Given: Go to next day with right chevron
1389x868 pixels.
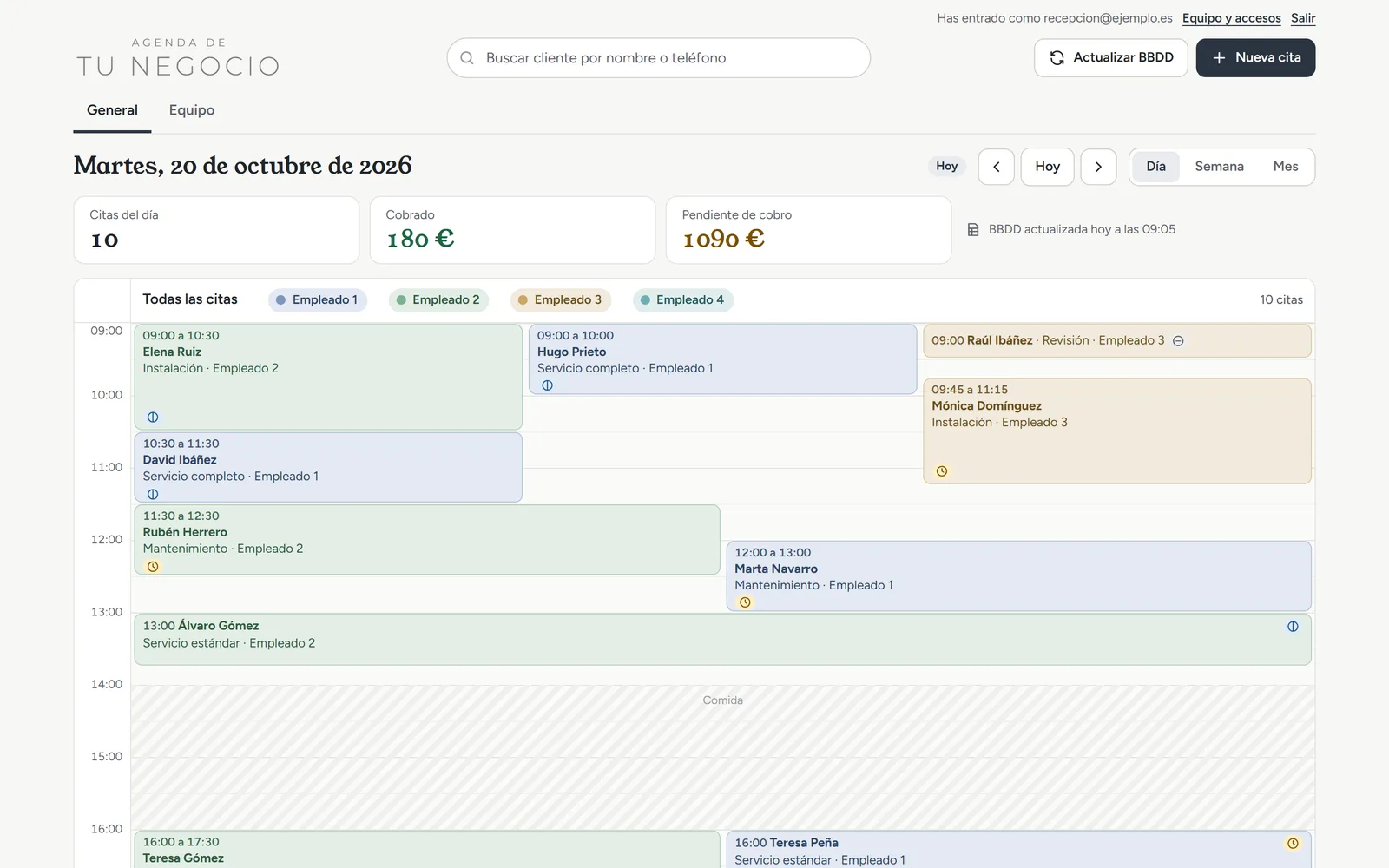Looking at the screenshot, I should point(1098,167).
